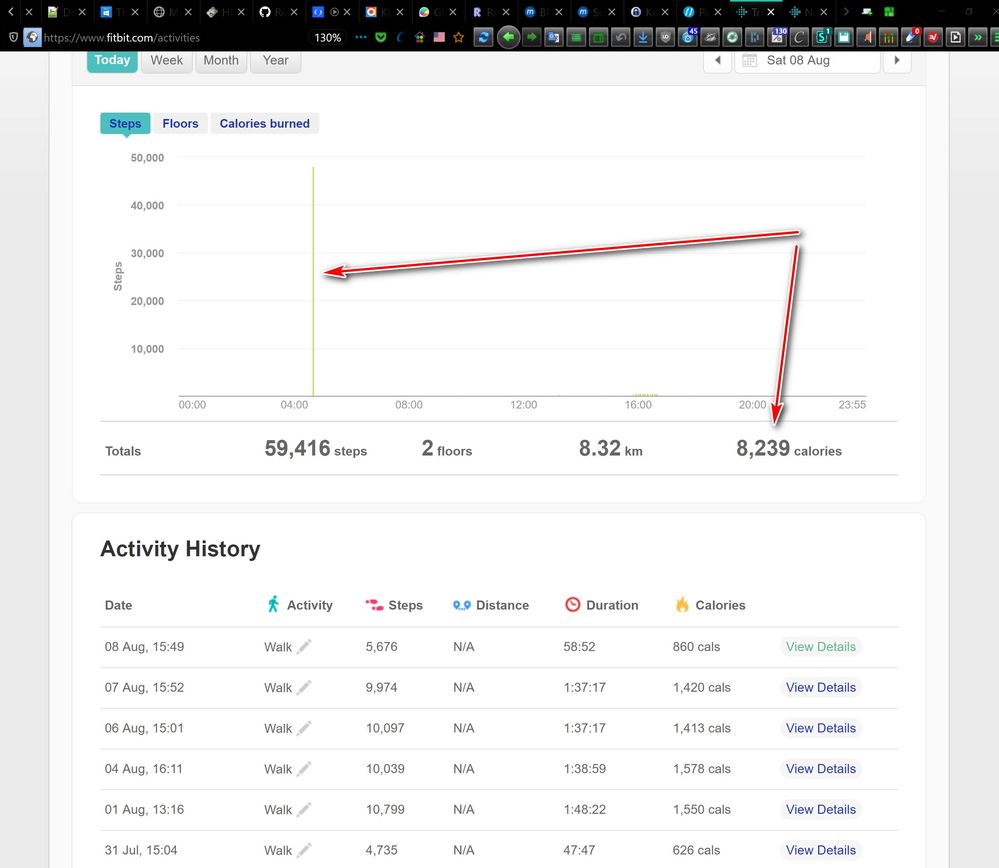
Task: Click the green forward navigation arrow
Action: tap(531, 38)
